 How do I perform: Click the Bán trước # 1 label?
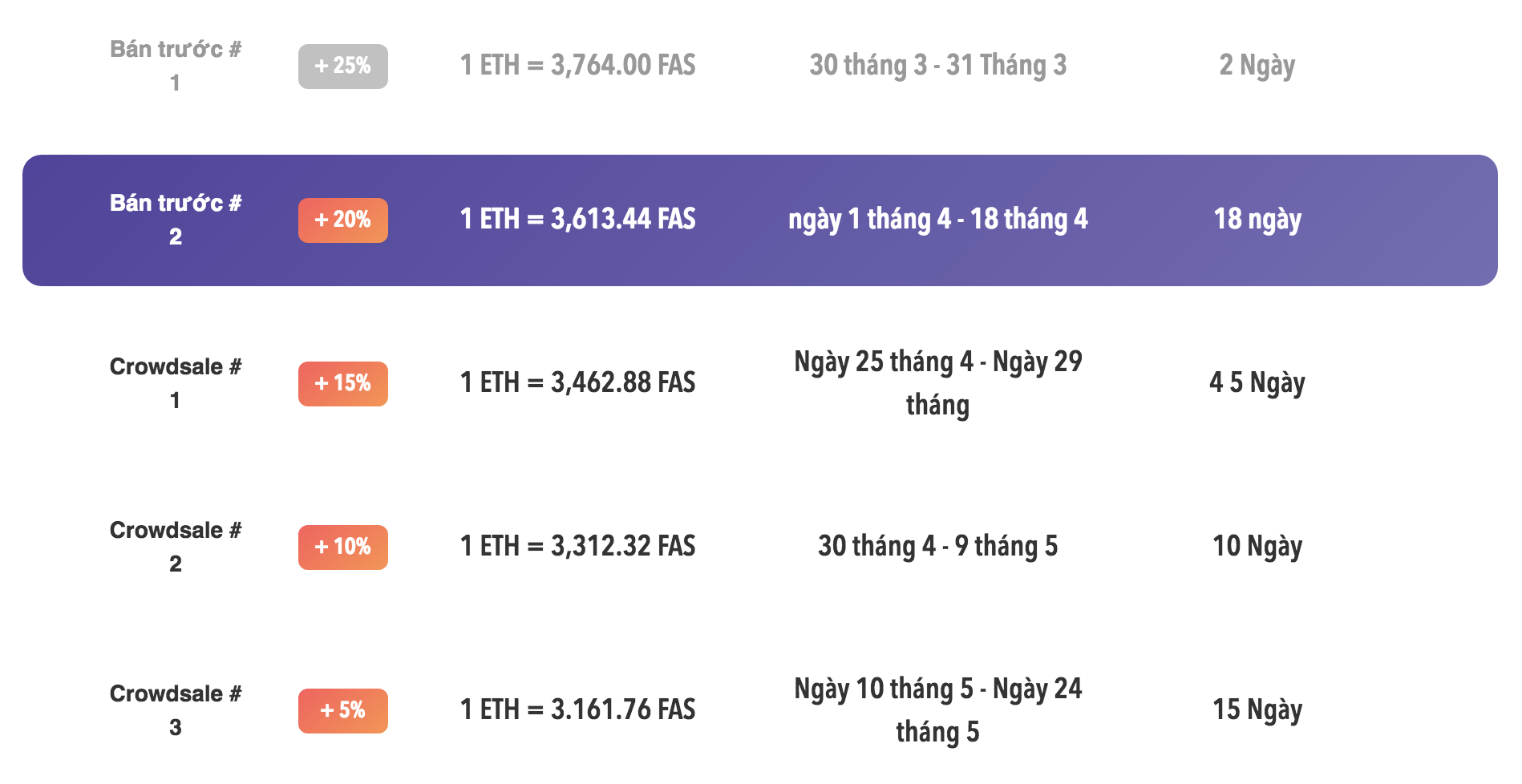click(x=176, y=66)
